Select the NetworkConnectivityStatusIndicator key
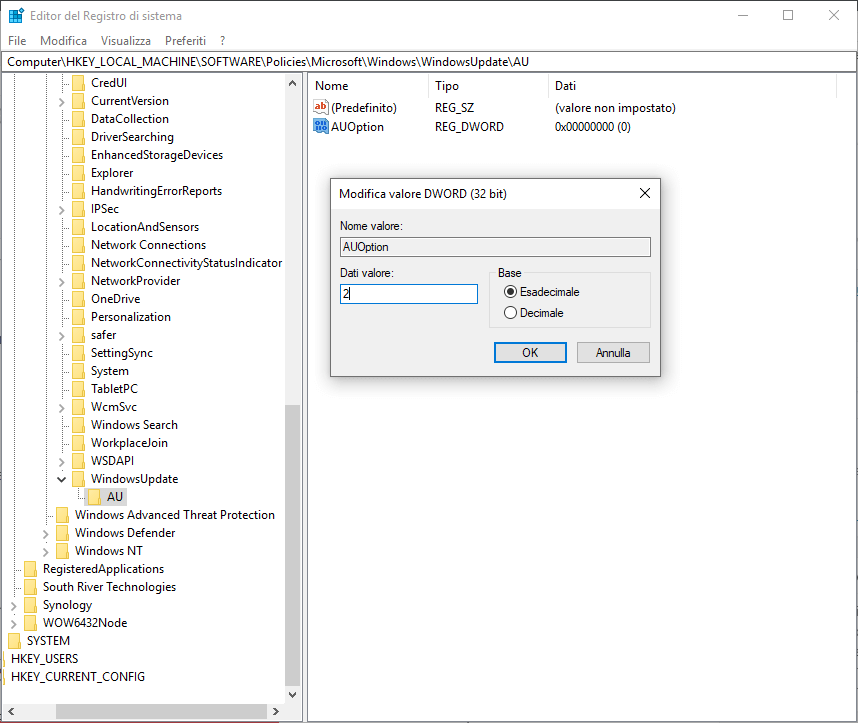Viewport: 858px width, 723px height. (x=186, y=263)
